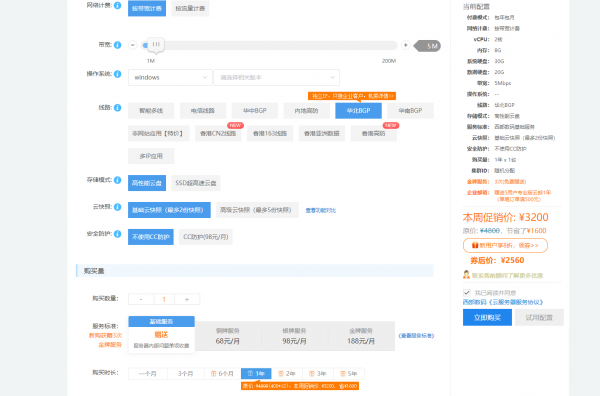Click bandwidth increase plus icon
The width and height of the screenshot is (600, 396).
[406, 45]
